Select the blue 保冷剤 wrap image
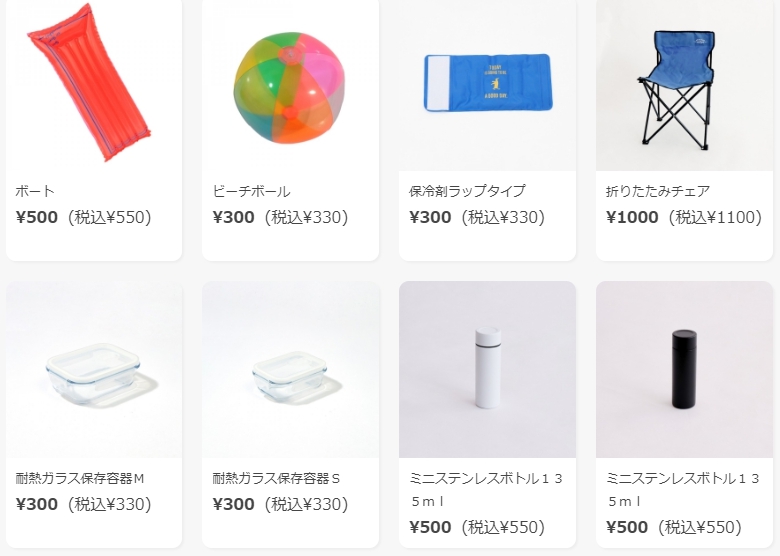 coord(488,86)
